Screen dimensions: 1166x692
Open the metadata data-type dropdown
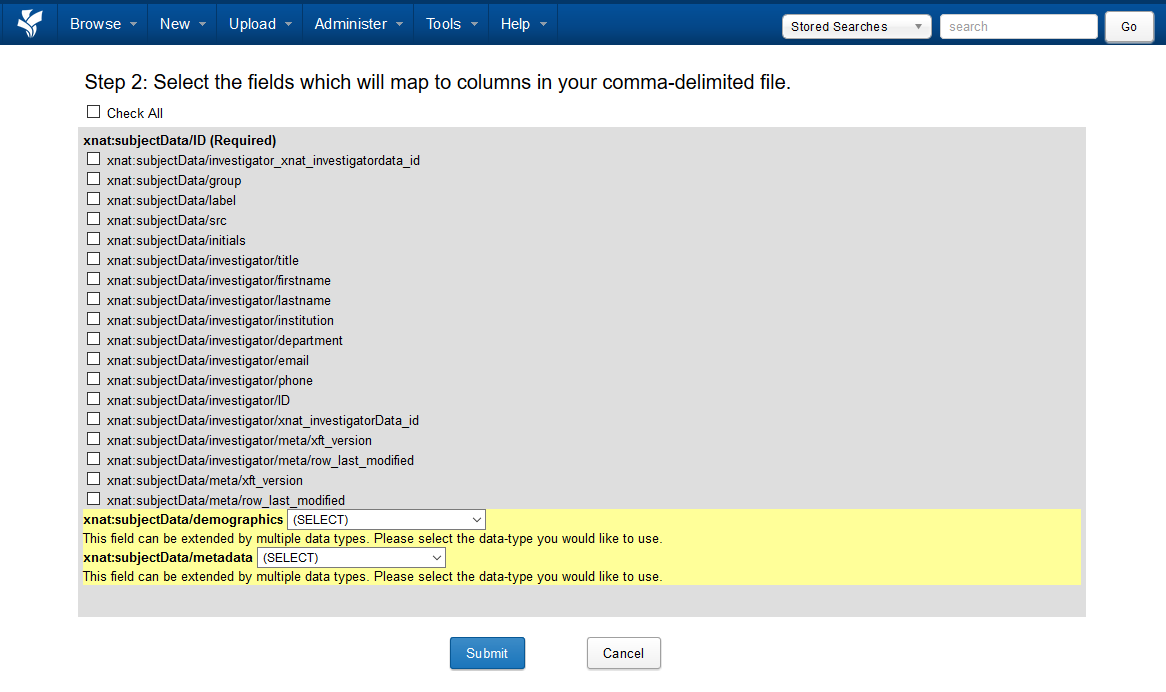(x=351, y=558)
